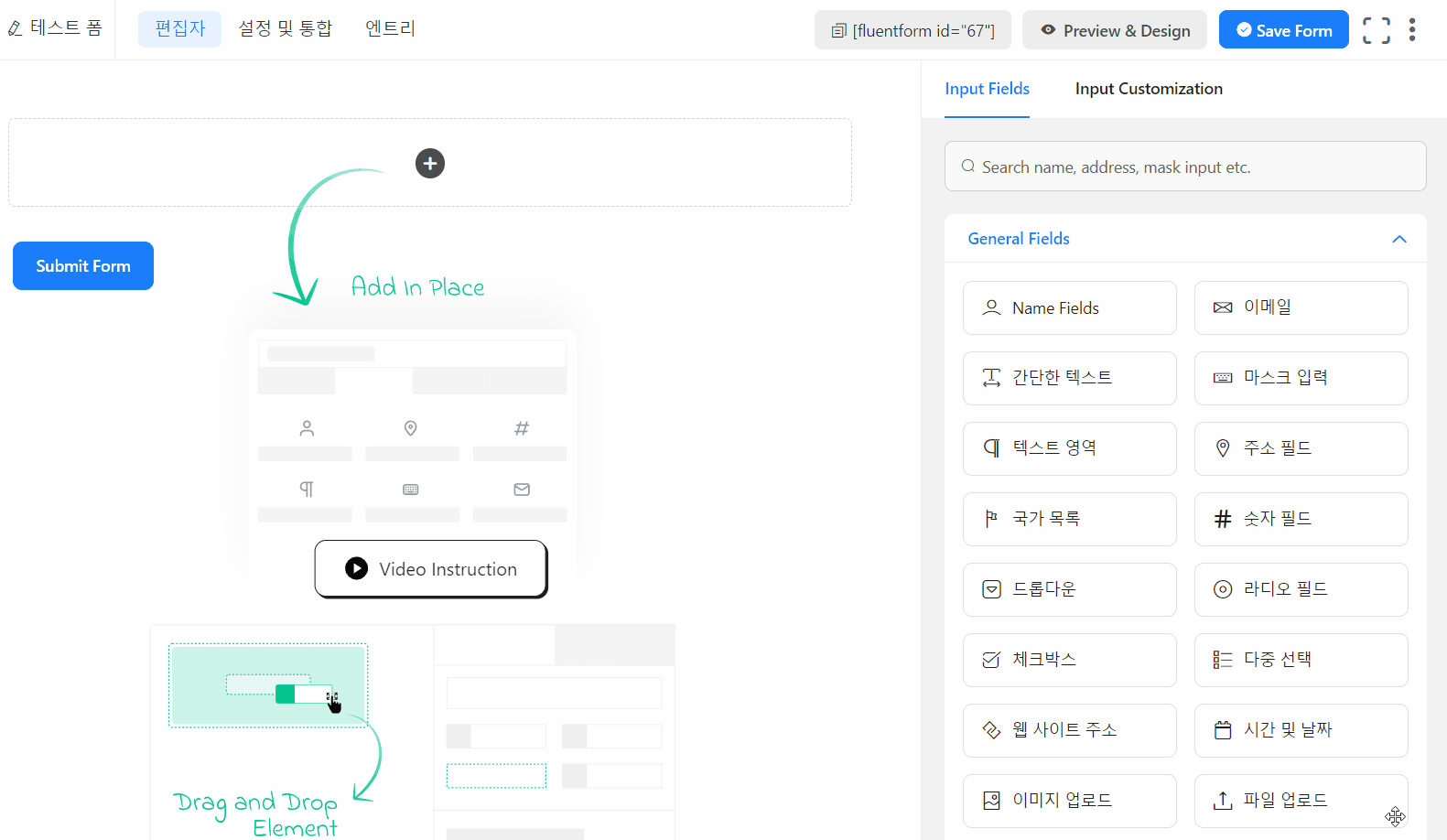Screen dimensions: 1447x840
Task: Add the 파일 업로드 field
Action: pyautogui.click(x=1301, y=801)
